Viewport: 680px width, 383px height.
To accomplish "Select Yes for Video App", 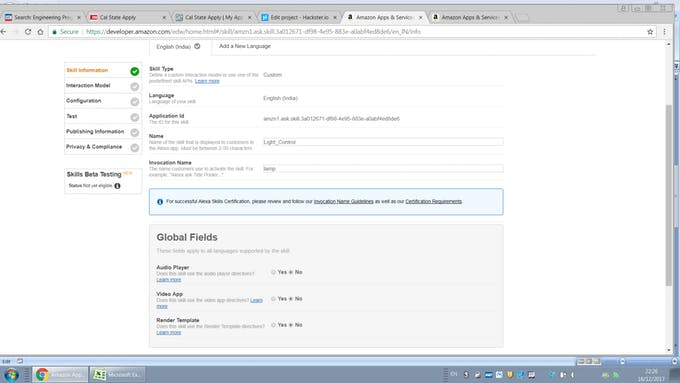I will click(273, 299).
